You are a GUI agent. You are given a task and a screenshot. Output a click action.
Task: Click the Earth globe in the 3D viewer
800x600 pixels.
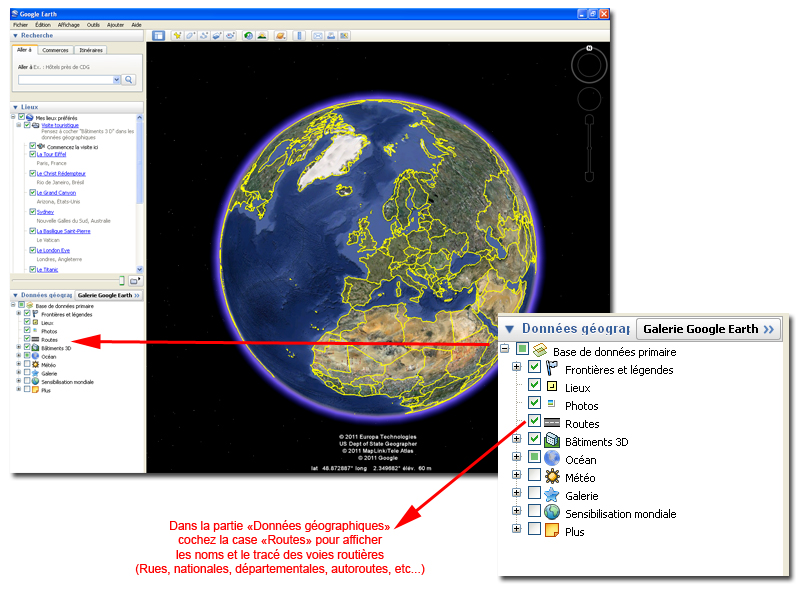(379, 259)
